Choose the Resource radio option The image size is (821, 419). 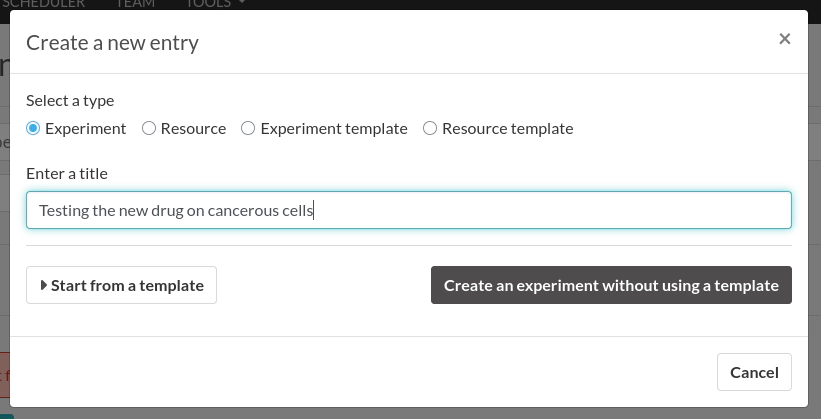pyautogui.click(x=149, y=128)
